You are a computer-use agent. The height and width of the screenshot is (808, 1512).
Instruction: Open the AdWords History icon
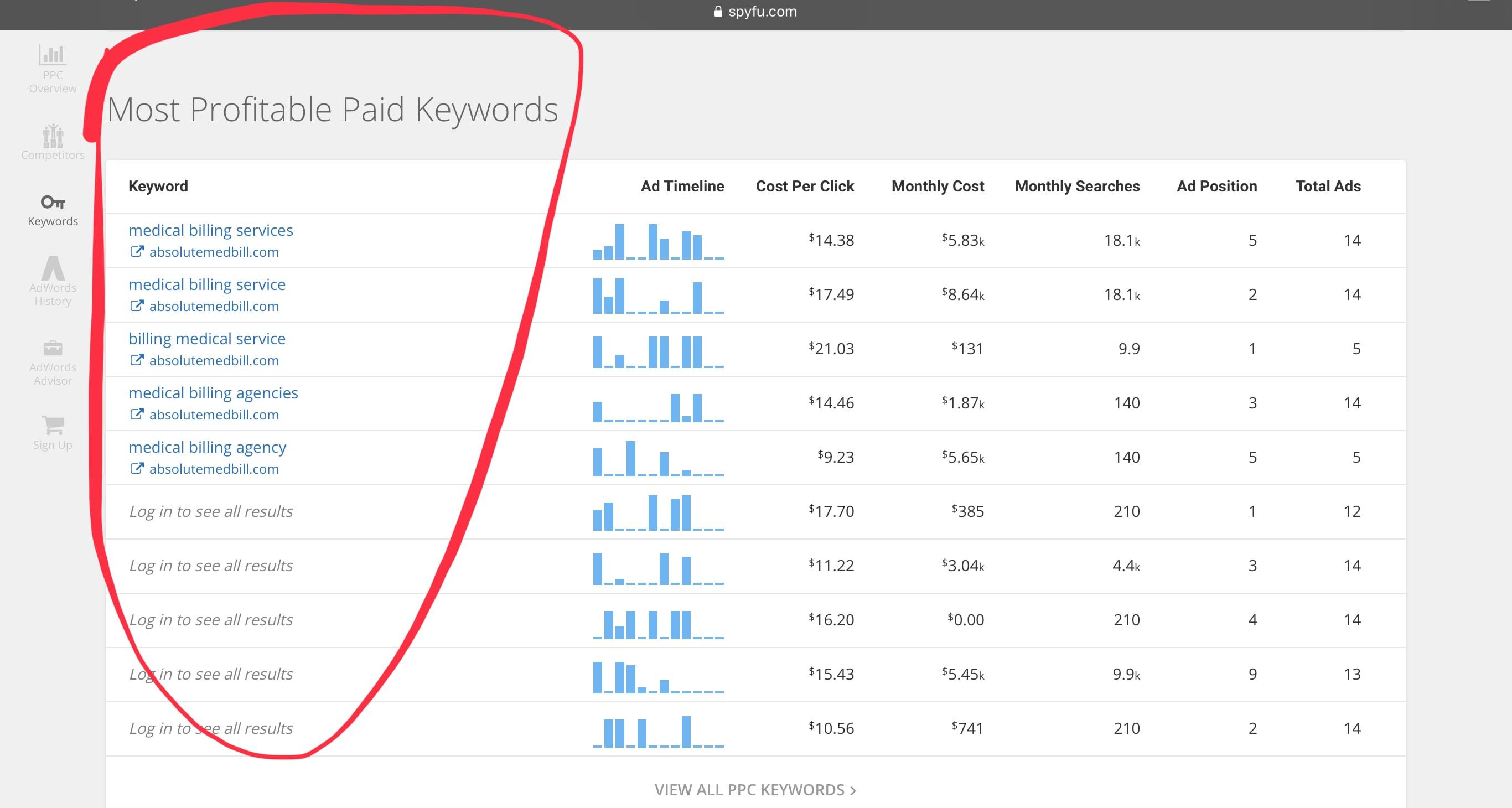(53, 269)
